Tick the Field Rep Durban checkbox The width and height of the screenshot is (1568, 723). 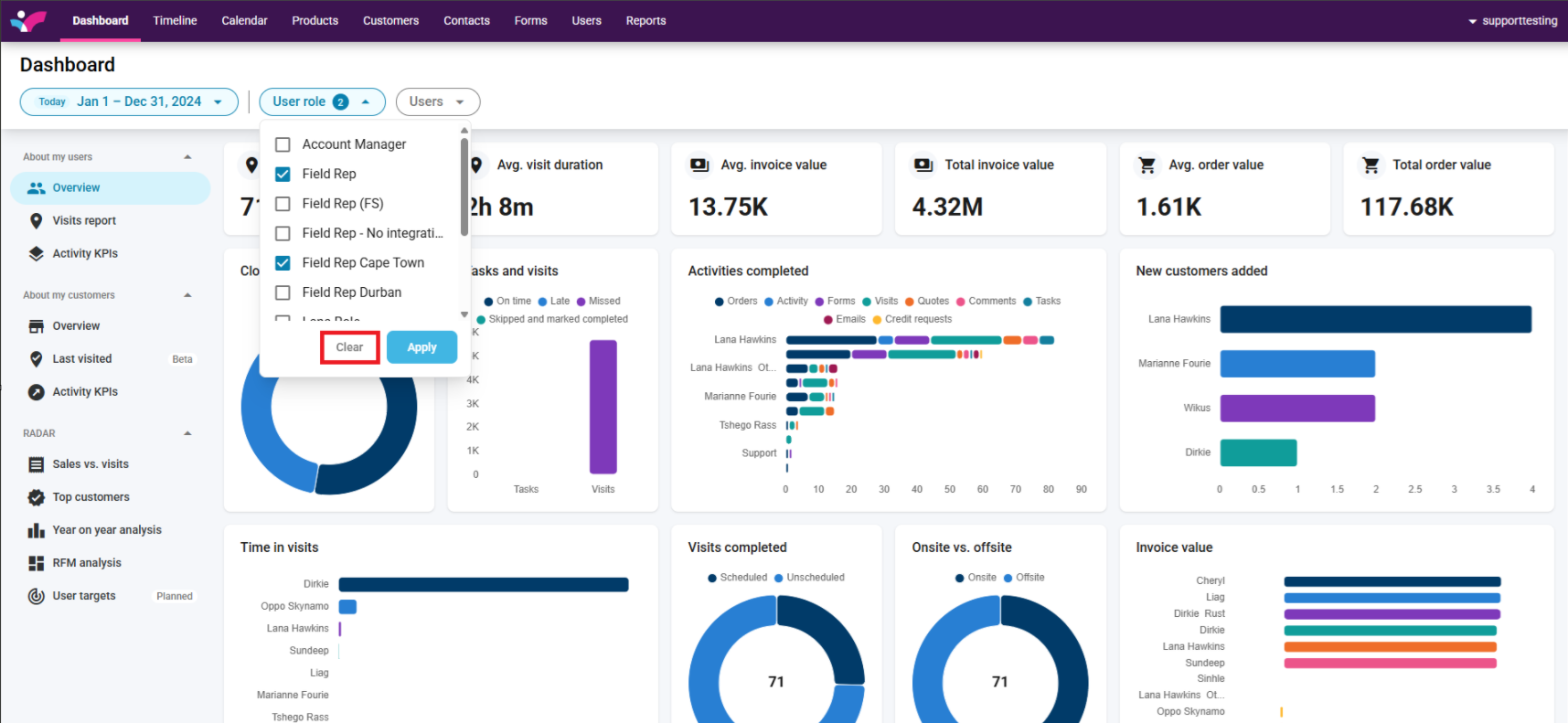pos(283,292)
